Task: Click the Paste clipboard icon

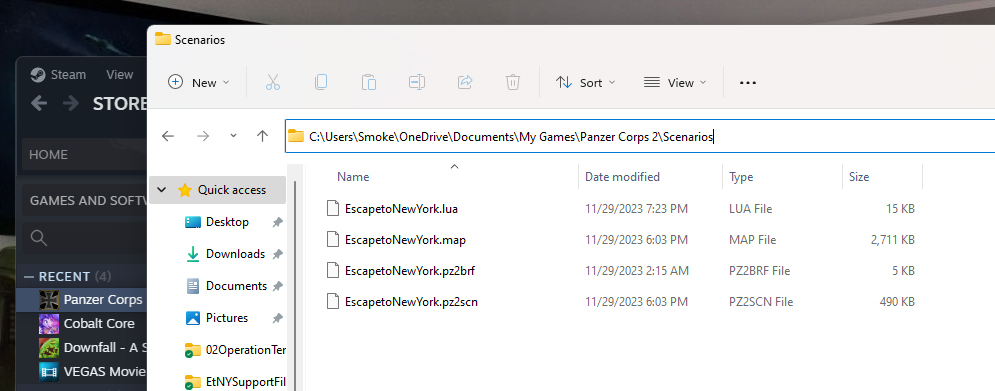Action: pos(369,83)
